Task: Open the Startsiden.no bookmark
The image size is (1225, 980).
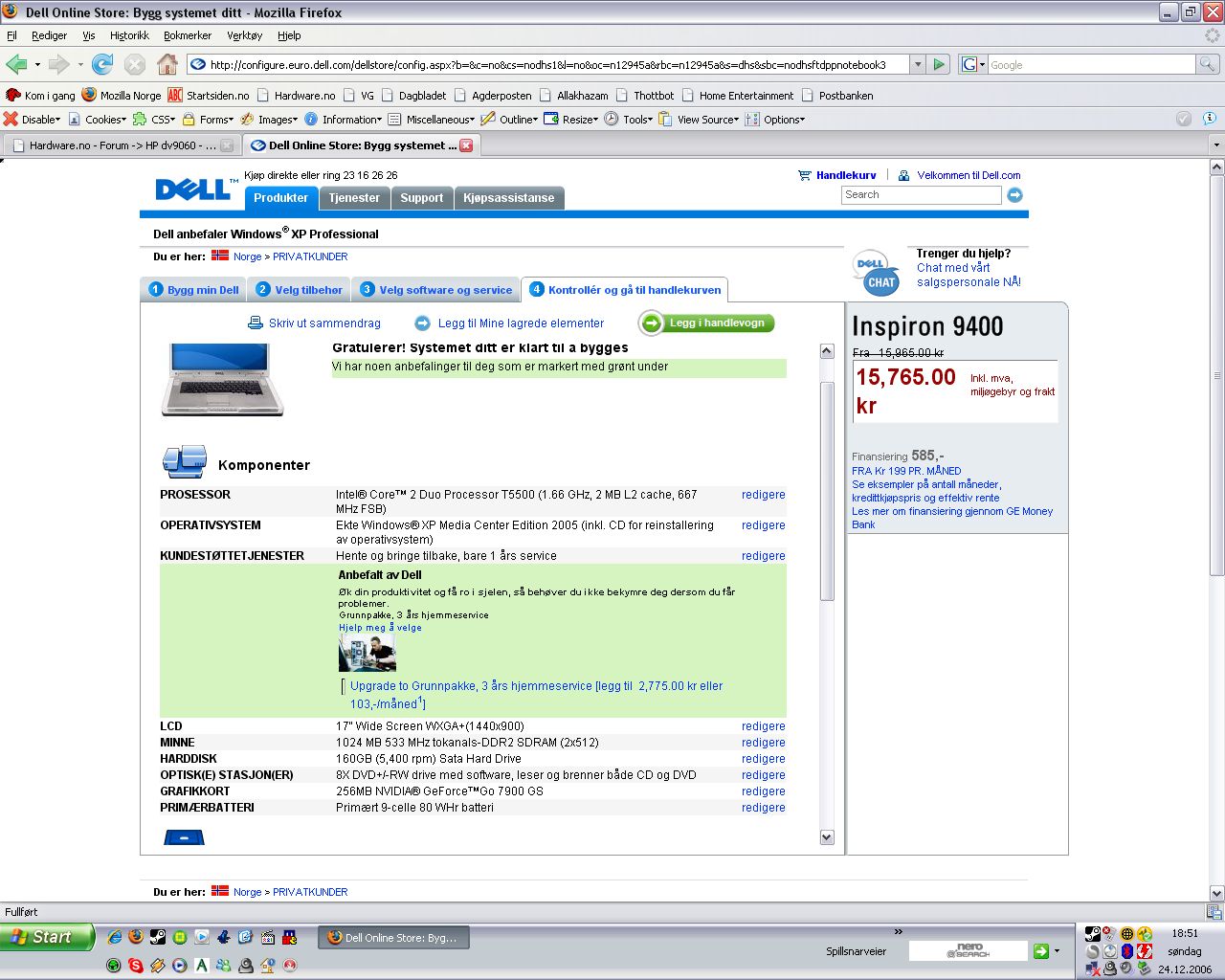Action: point(209,96)
